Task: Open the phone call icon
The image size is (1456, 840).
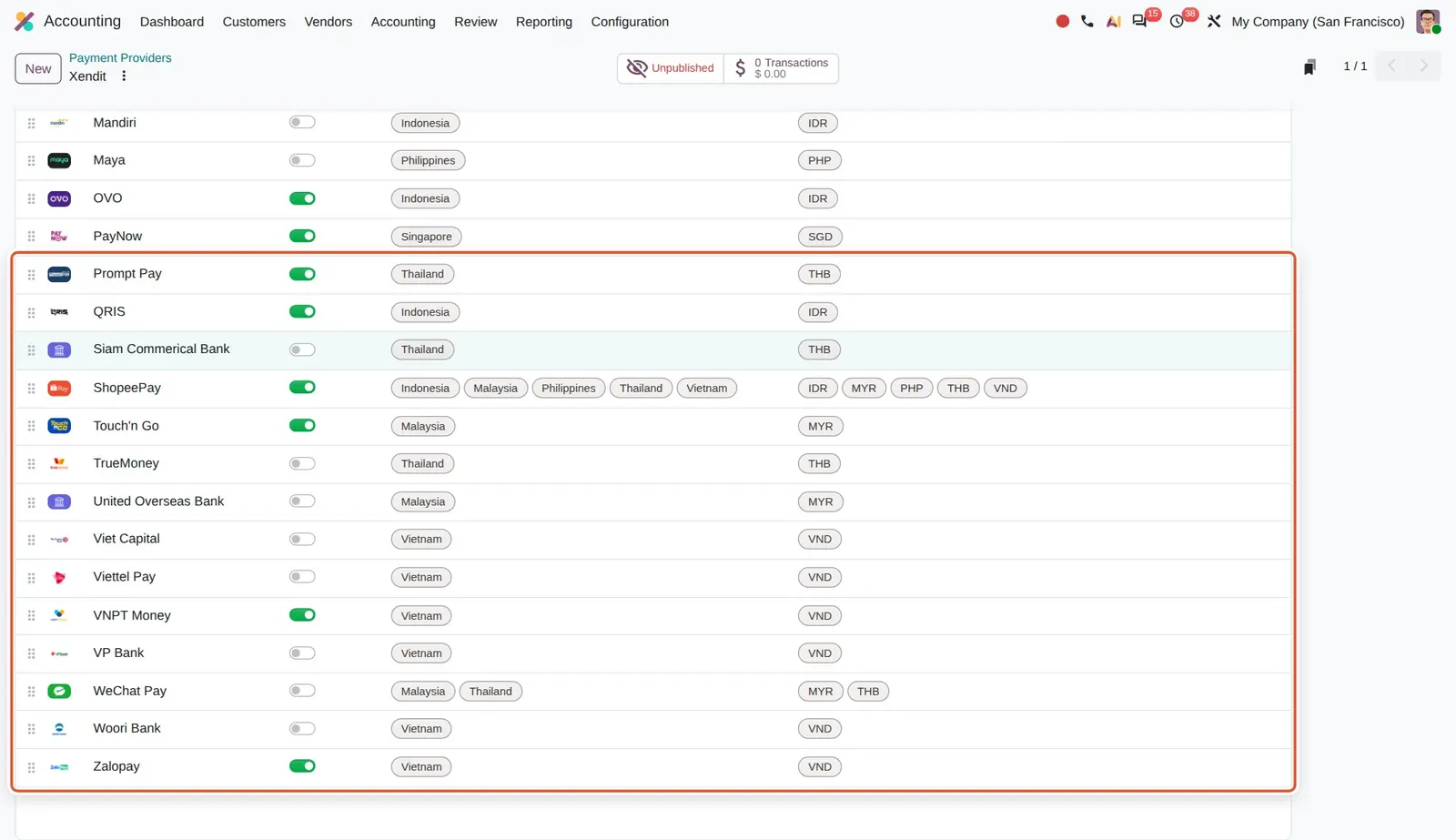Action: point(1087,21)
